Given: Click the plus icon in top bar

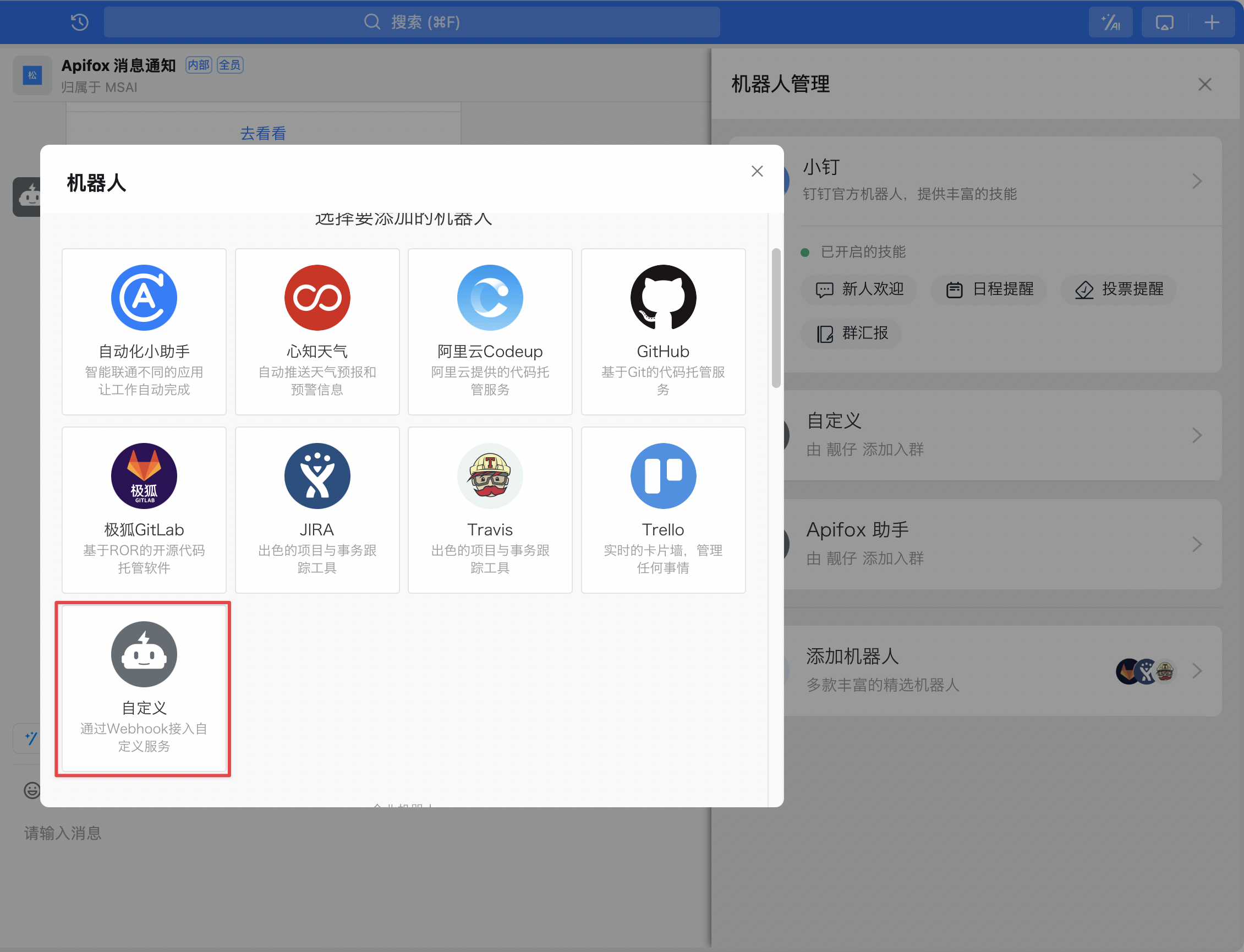Looking at the screenshot, I should coord(1212,23).
